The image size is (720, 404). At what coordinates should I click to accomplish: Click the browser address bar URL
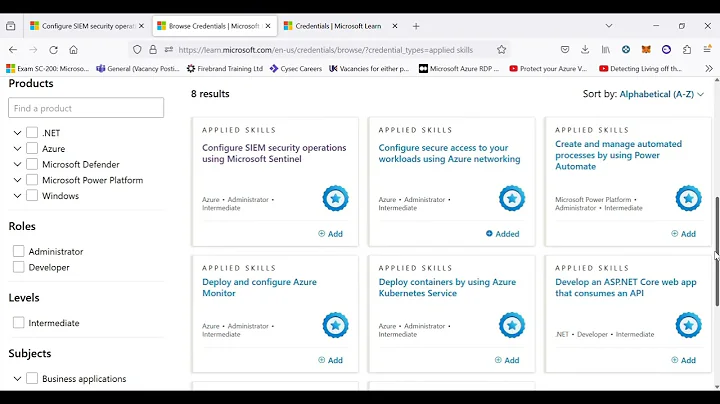(326, 50)
